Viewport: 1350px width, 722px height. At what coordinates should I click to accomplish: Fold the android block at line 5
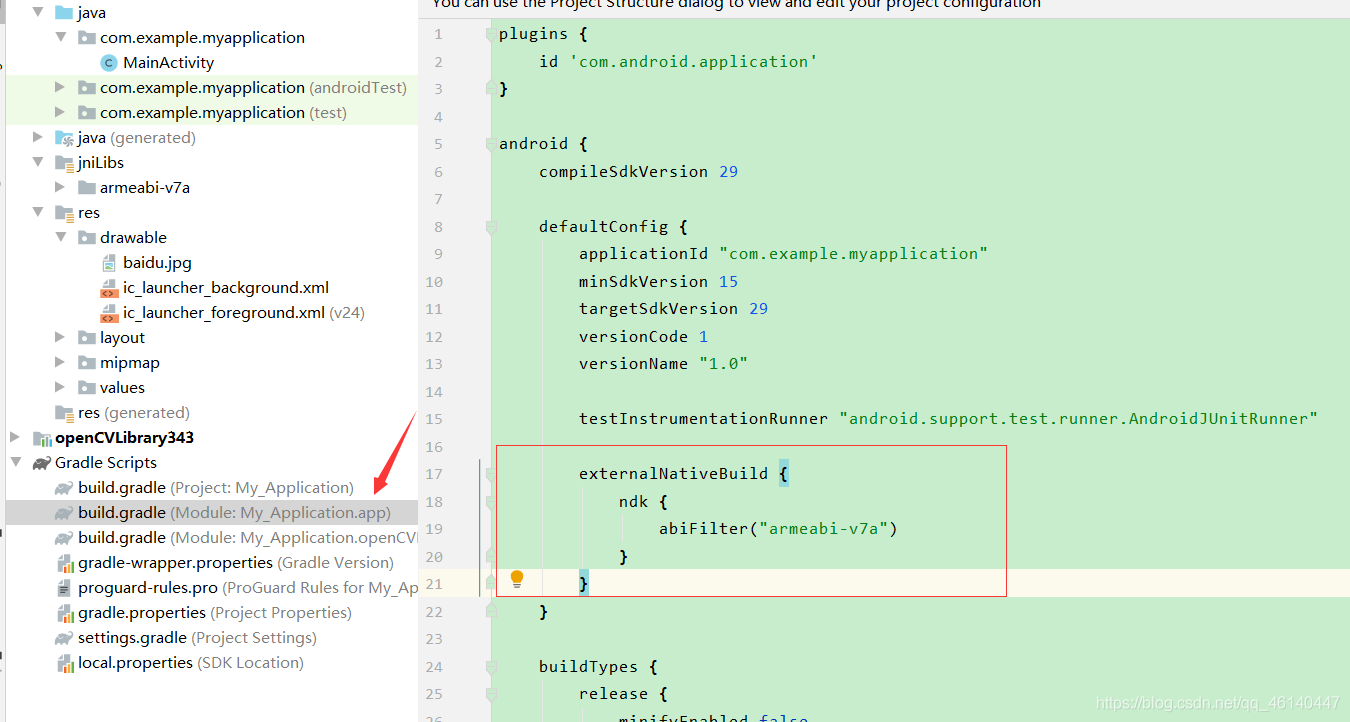[490, 144]
